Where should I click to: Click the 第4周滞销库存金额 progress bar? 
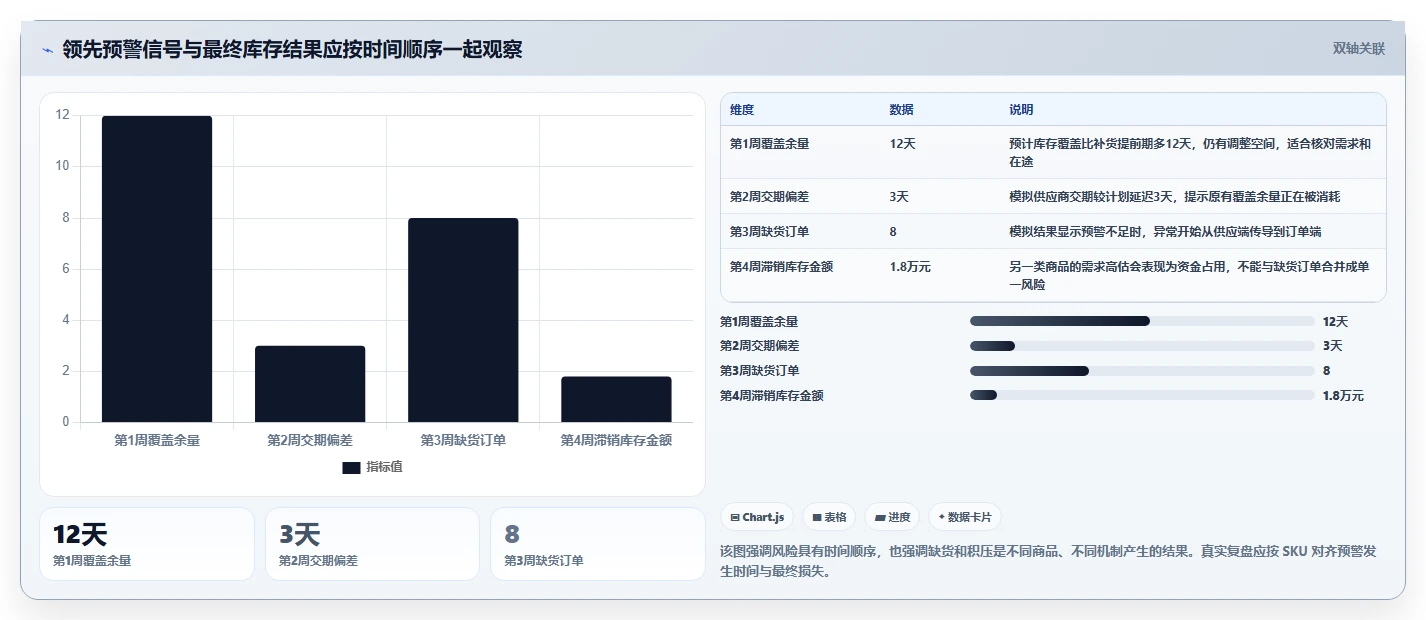point(1142,396)
